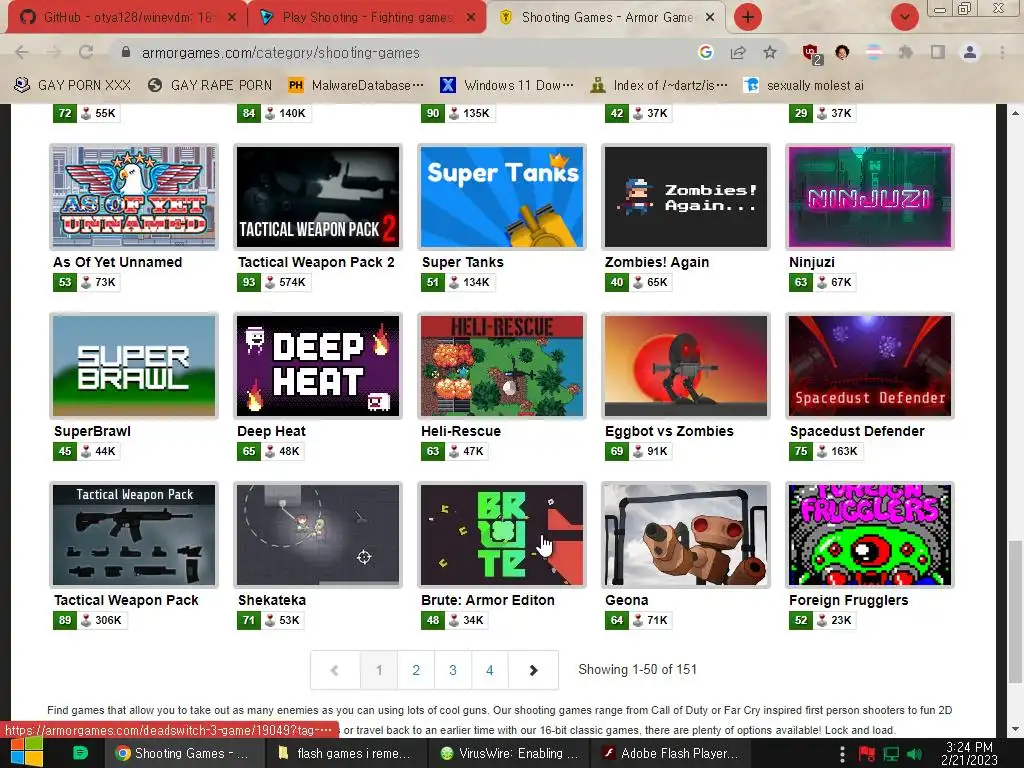The image size is (1024, 768).
Task: Click the previous page arrow in pagination
Action: [x=335, y=670]
